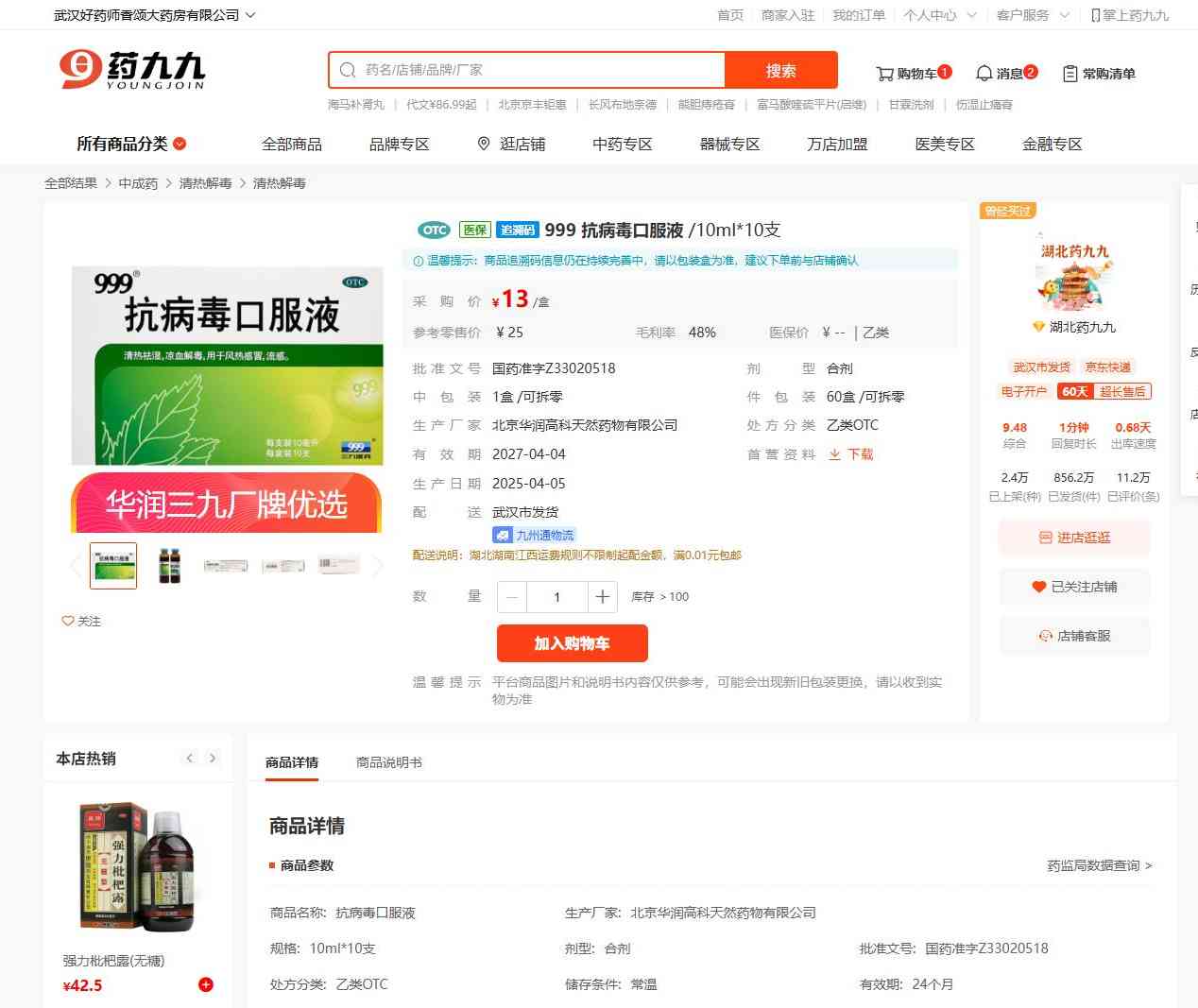
Task: Click the 药九九 site logo
Action: click(x=132, y=70)
